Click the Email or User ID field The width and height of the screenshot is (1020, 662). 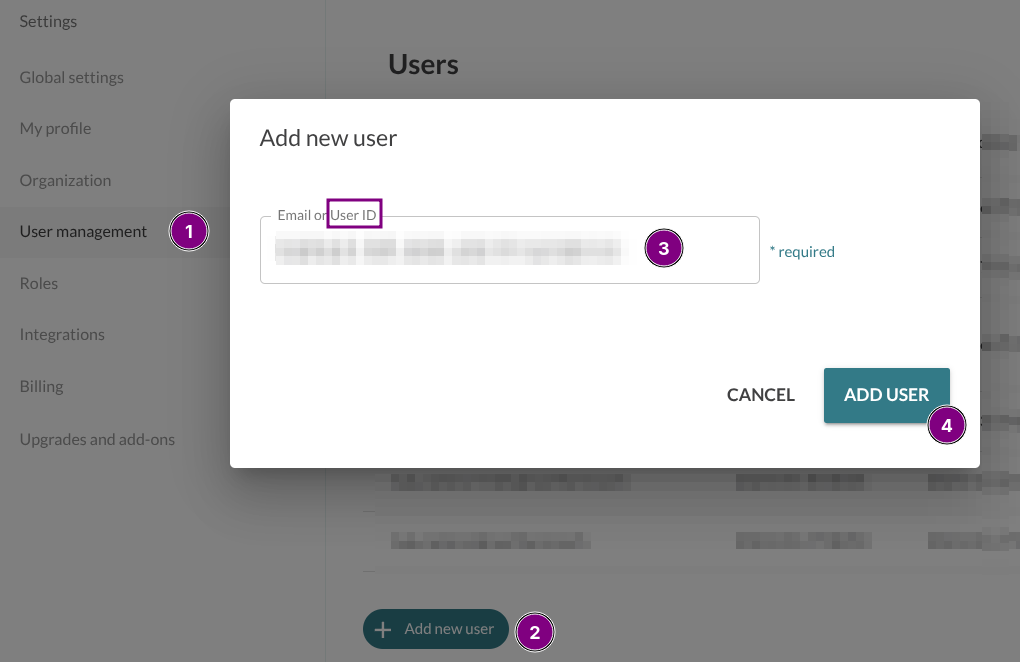(x=509, y=250)
